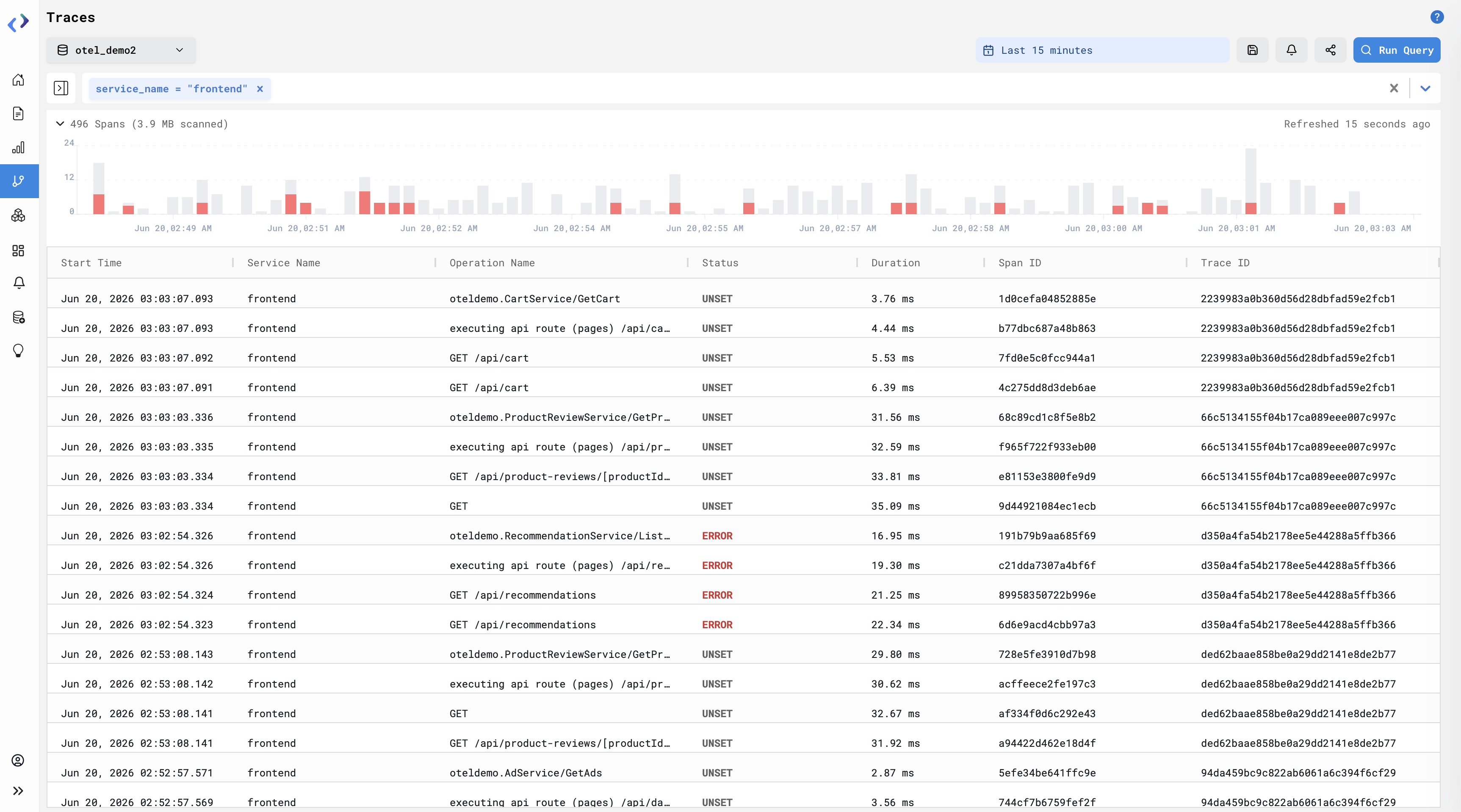Click the create alert bell button in toolbar

pyautogui.click(x=1292, y=50)
